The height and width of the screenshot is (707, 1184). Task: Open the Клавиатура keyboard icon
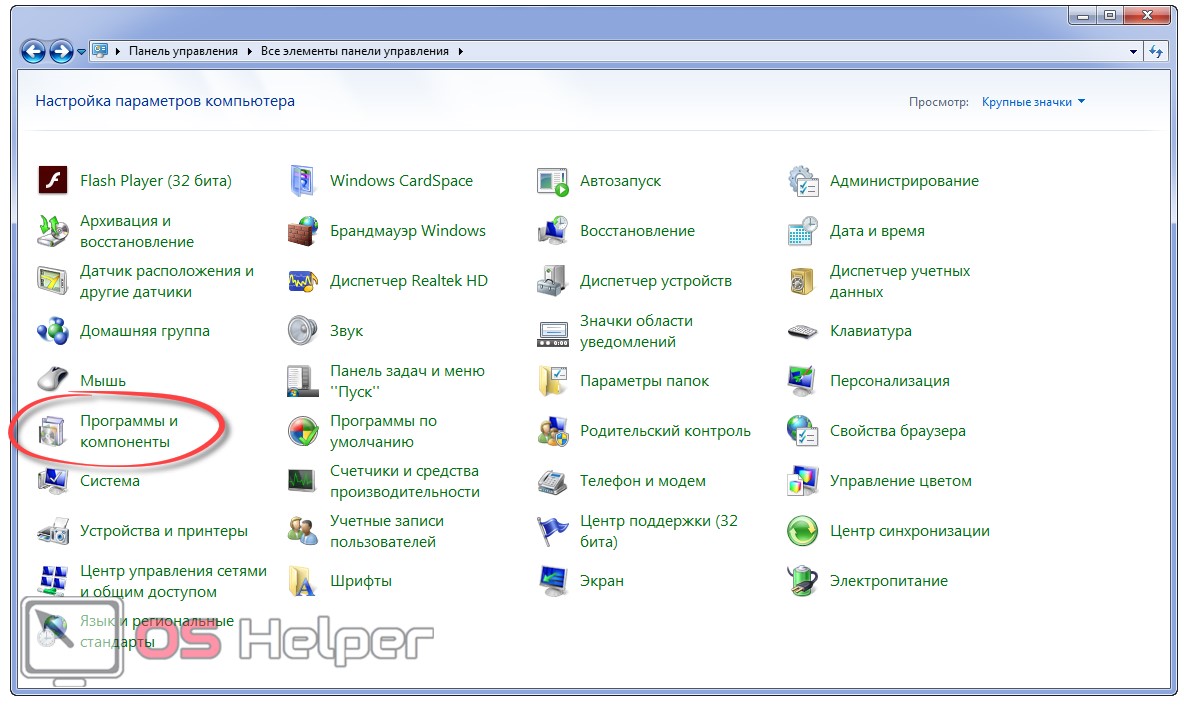coord(802,331)
